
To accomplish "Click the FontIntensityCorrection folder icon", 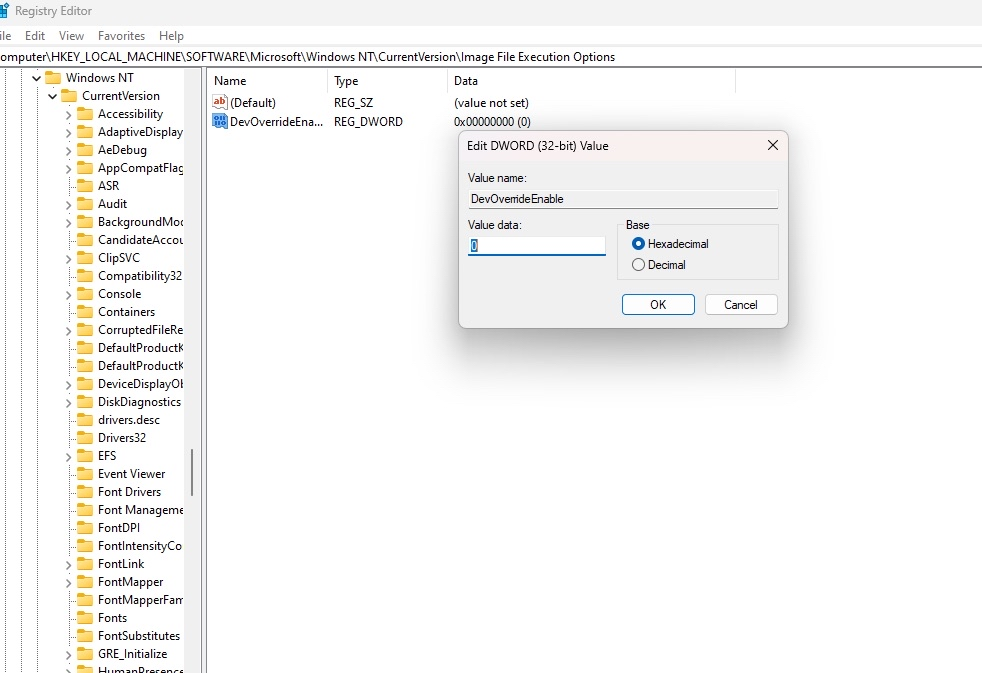I will 85,546.
